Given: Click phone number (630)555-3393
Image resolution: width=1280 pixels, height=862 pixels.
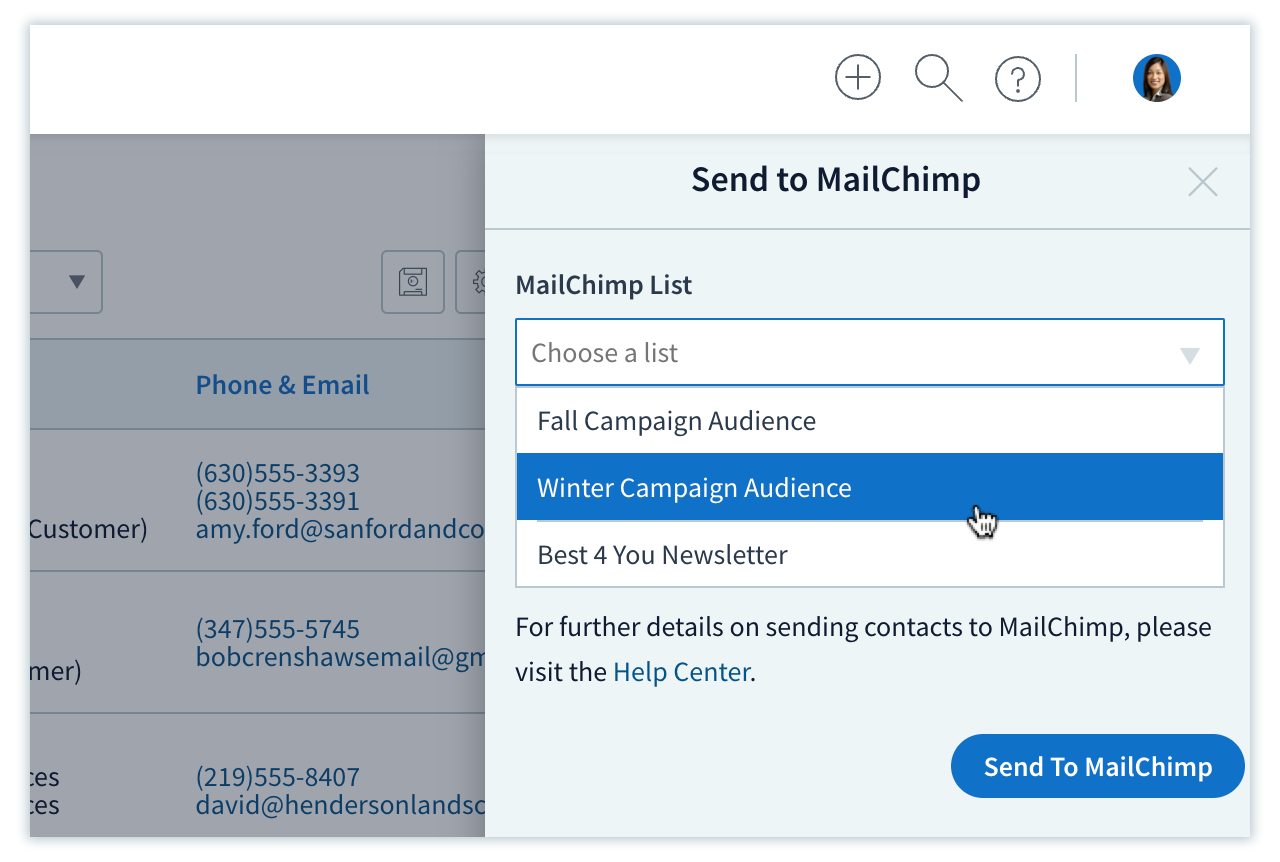Looking at the screenshot, I should 277,472.
